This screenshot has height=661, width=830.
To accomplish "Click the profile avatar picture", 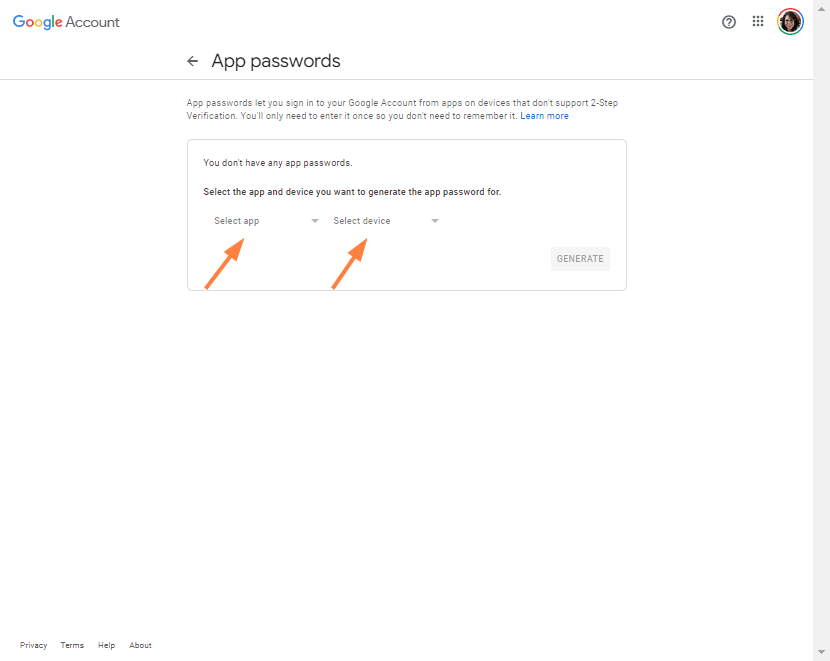I will [x=790, y=22].
